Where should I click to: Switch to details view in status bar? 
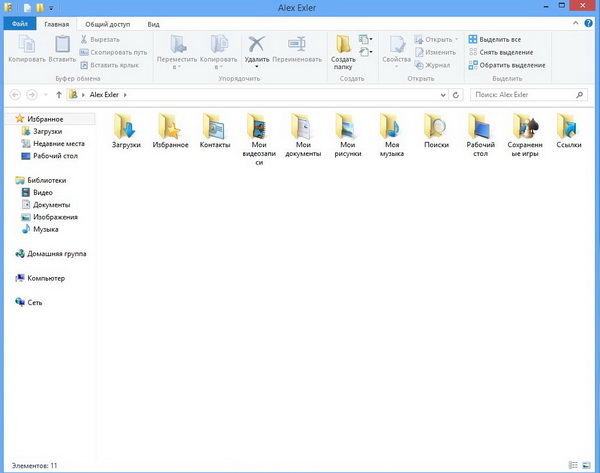tap(574, 466)
